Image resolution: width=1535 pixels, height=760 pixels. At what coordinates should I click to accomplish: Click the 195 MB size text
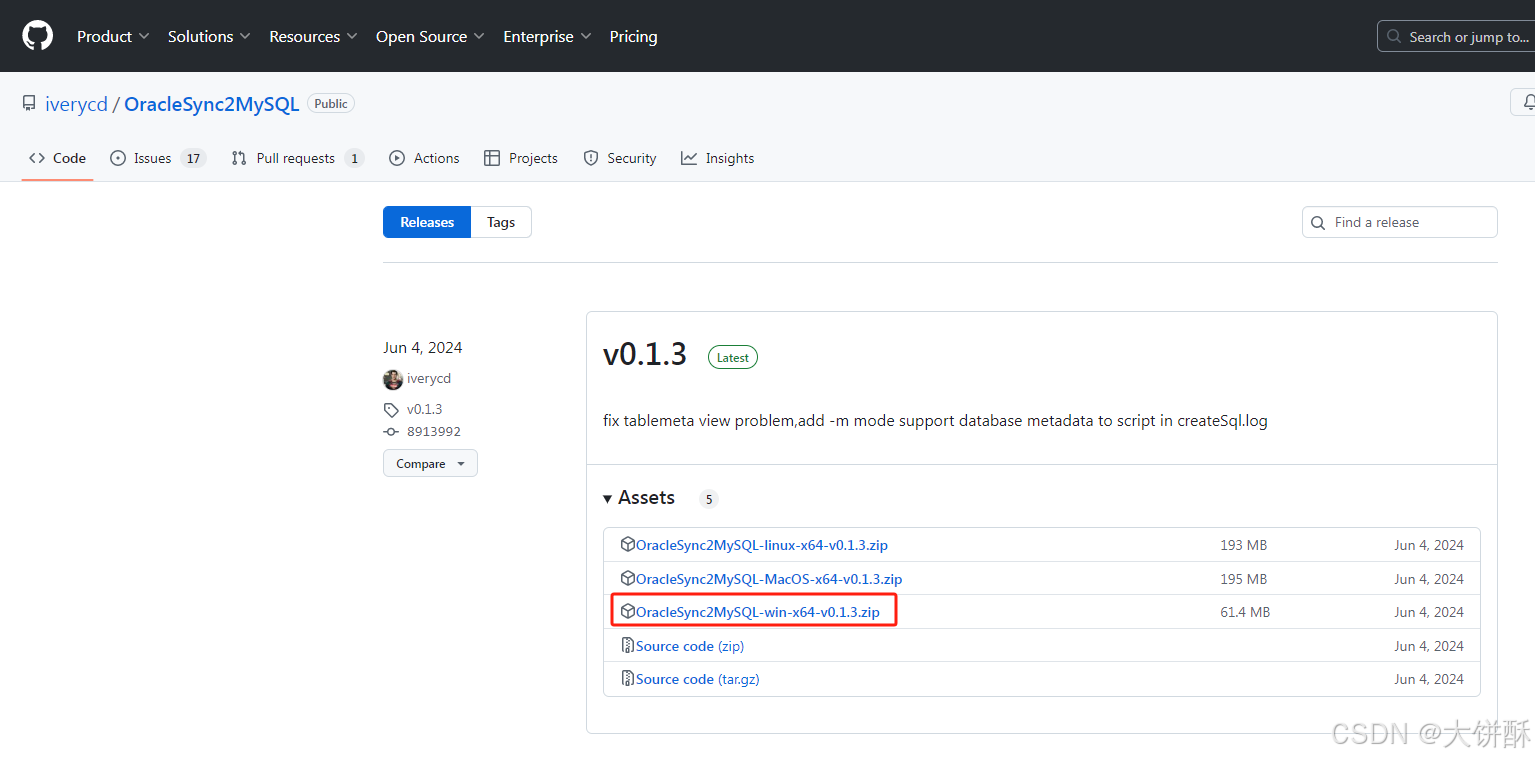tap(1243, 579)
